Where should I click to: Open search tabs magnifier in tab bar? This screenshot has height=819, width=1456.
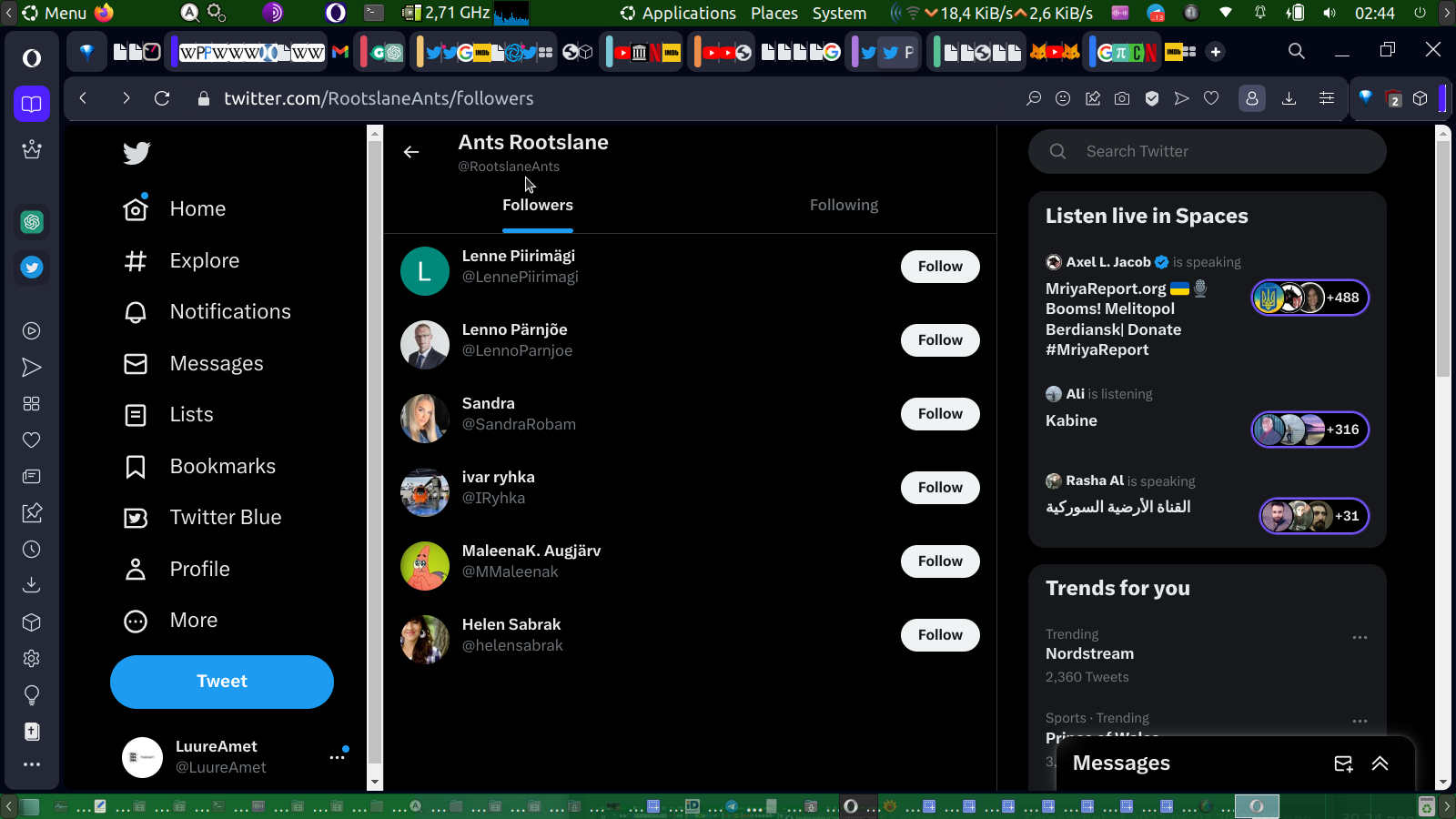(1297, 52)
